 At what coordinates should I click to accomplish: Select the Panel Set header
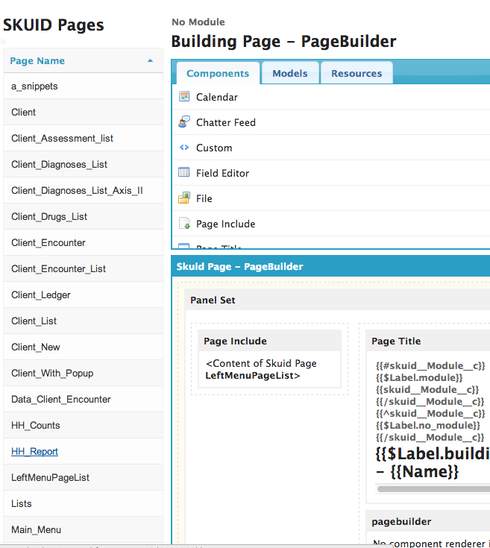click(337, 300)
